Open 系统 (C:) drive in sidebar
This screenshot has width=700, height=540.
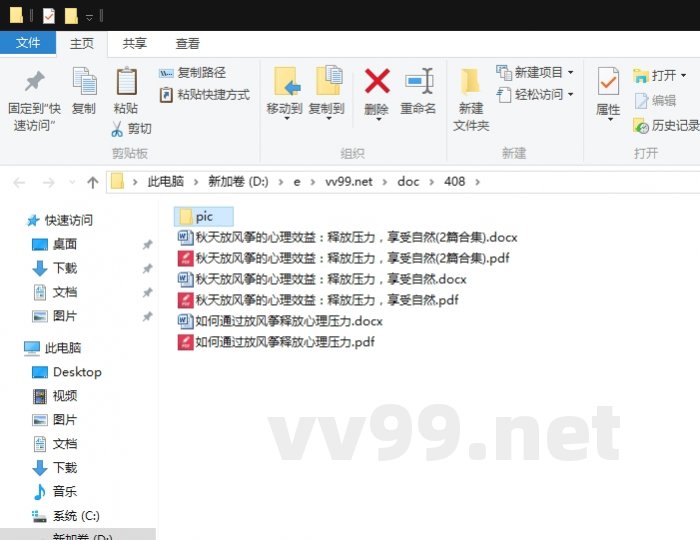click(66, 516)
